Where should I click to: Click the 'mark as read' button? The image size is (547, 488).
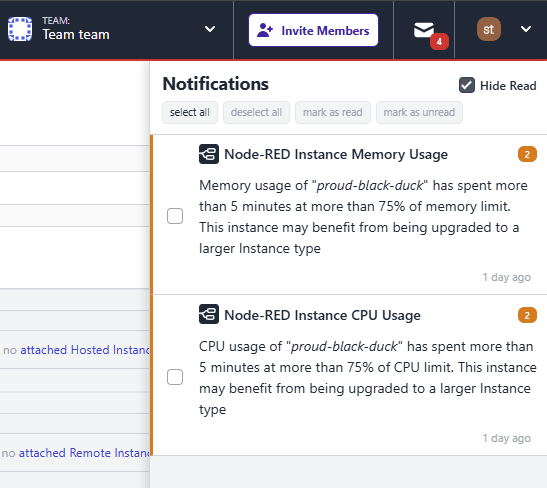point(333,112)
